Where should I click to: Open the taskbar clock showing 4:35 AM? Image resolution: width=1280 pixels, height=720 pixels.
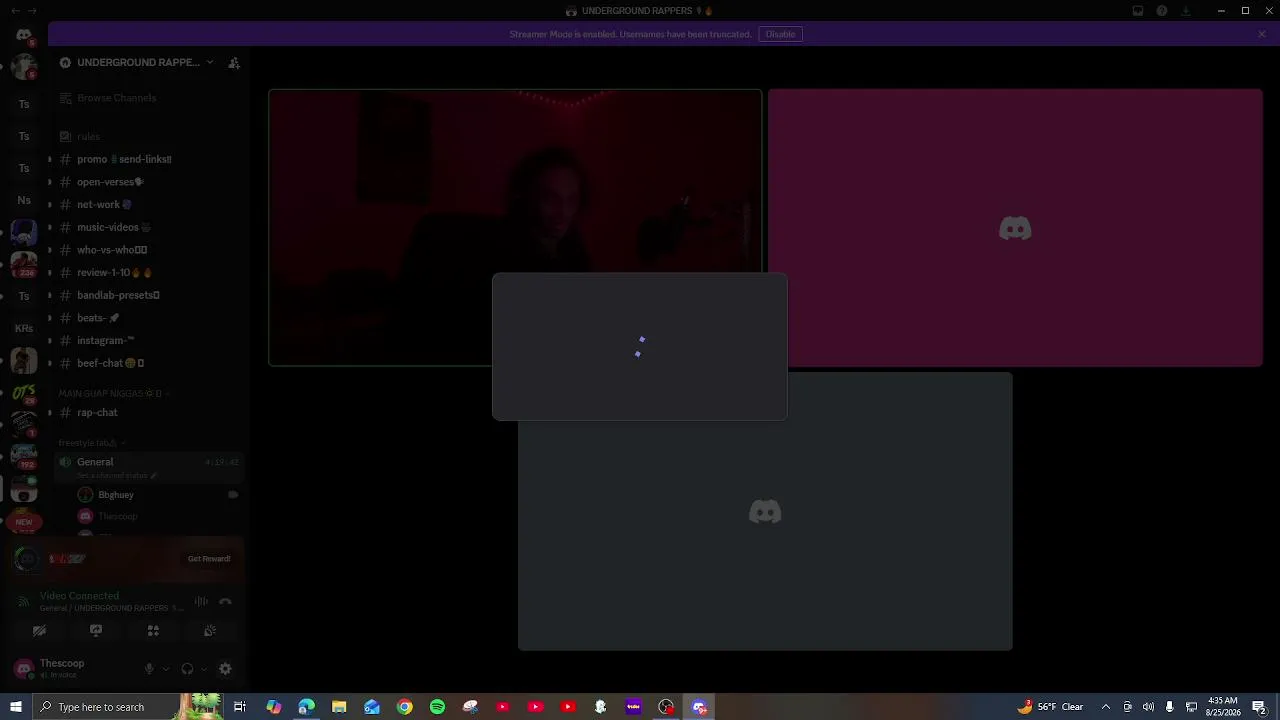1223,707
